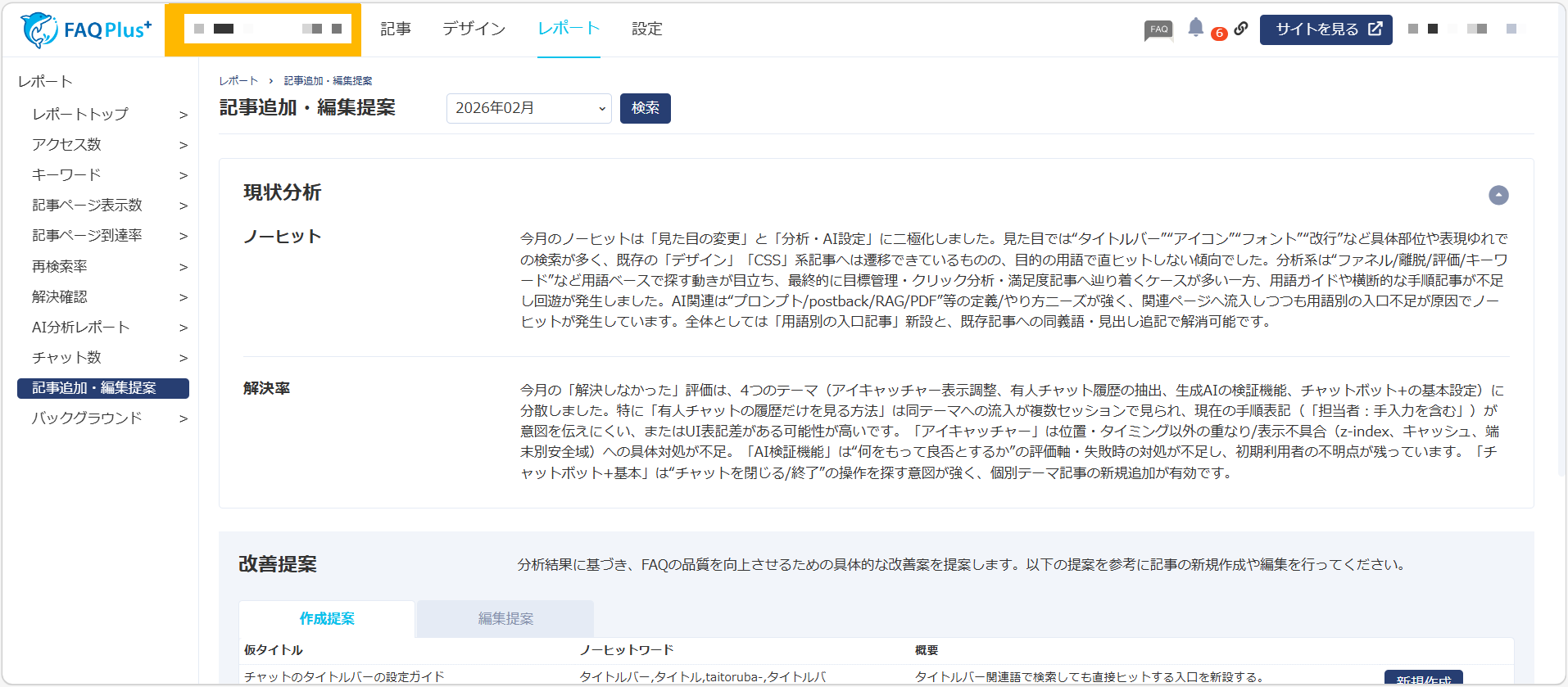The width and height of the screenshot is (1568, 687).
Task: Open the FAQ speech bubble icon
Action: click(1158, 30)
